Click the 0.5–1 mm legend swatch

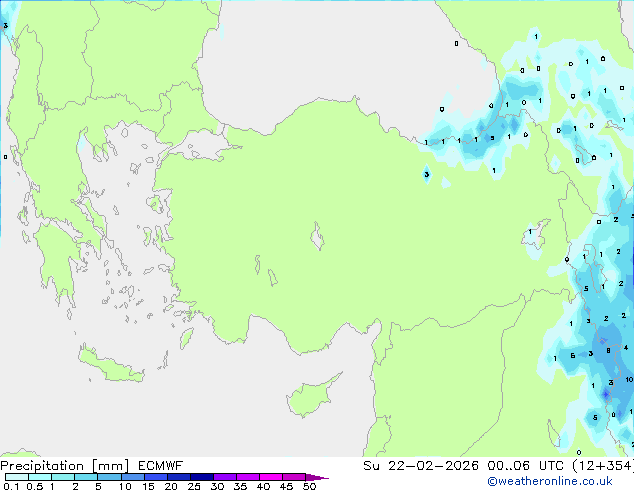click(x=40, y=477)
